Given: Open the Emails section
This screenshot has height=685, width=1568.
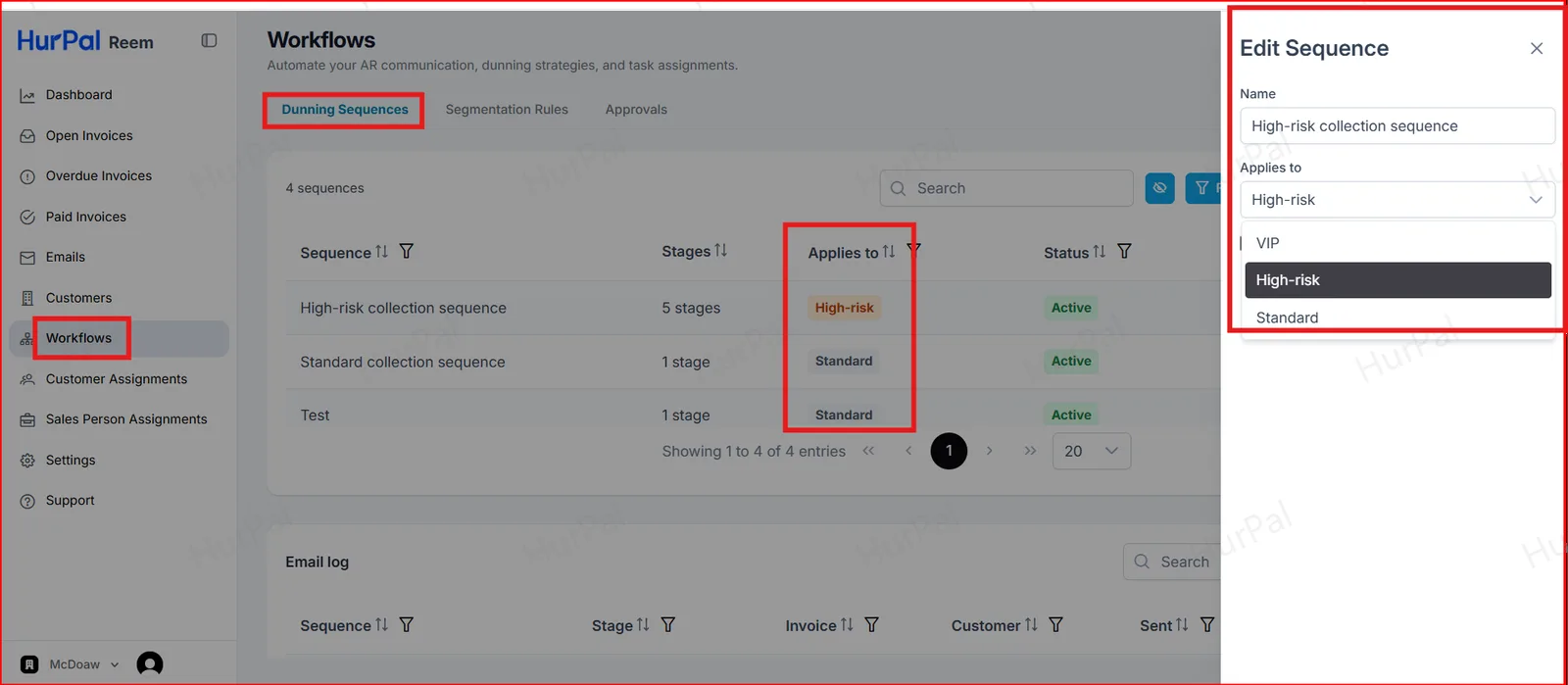Looking at the screenshot, I should (65, 257).
